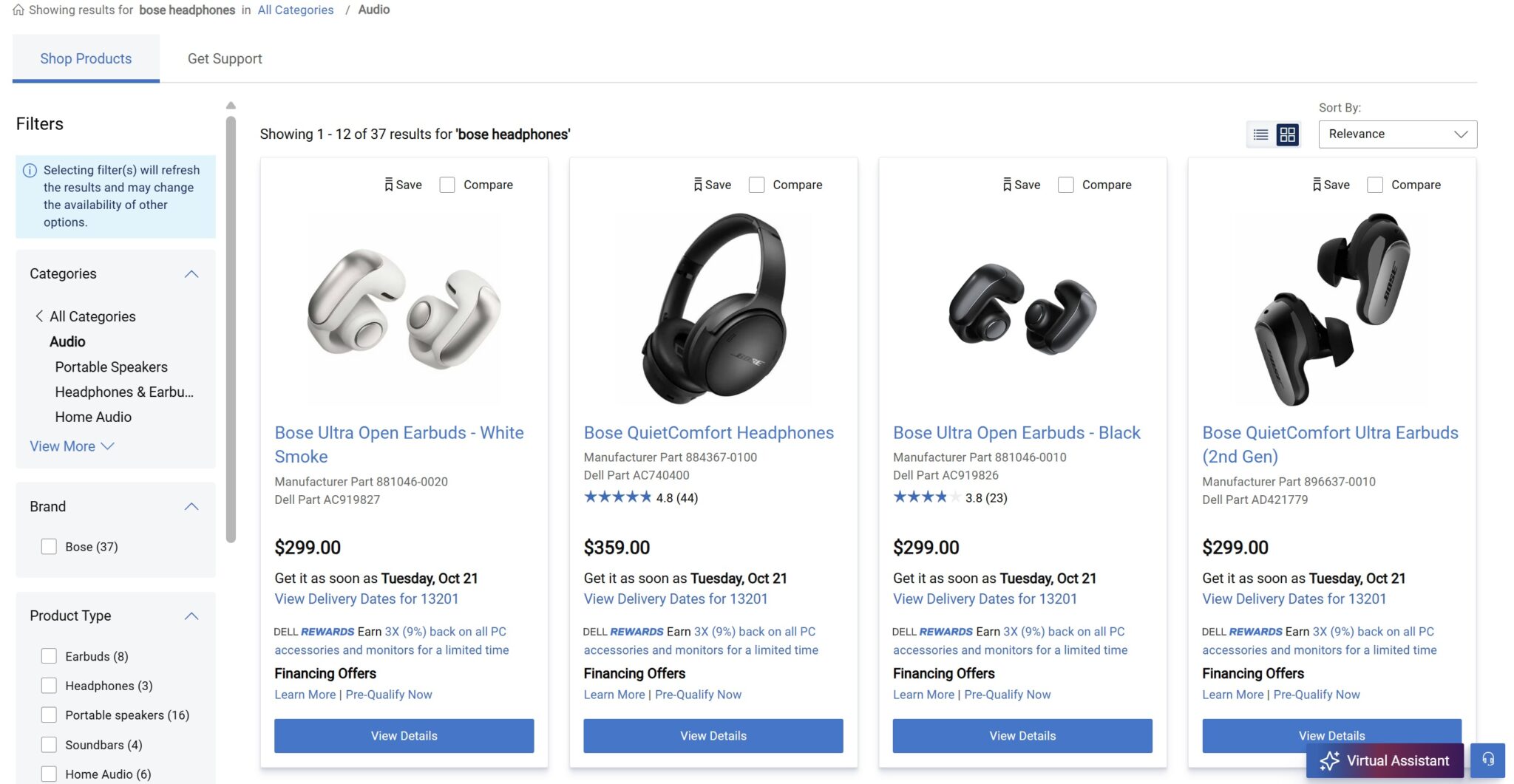Screen dimensions: 1514x784
Task: Check the Bose brand filter
Action: pos(49,547)
